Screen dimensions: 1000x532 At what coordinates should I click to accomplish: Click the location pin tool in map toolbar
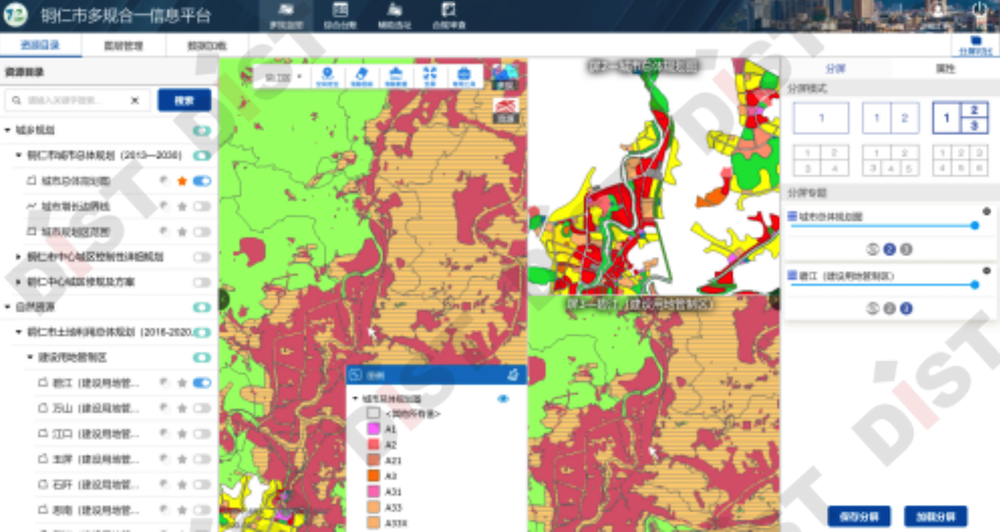(327, 75)
